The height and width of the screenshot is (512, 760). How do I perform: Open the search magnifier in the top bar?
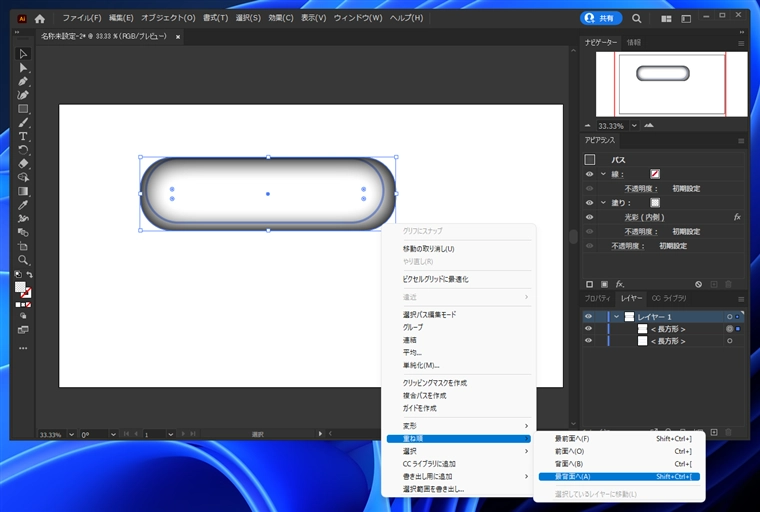pos(636,18)
